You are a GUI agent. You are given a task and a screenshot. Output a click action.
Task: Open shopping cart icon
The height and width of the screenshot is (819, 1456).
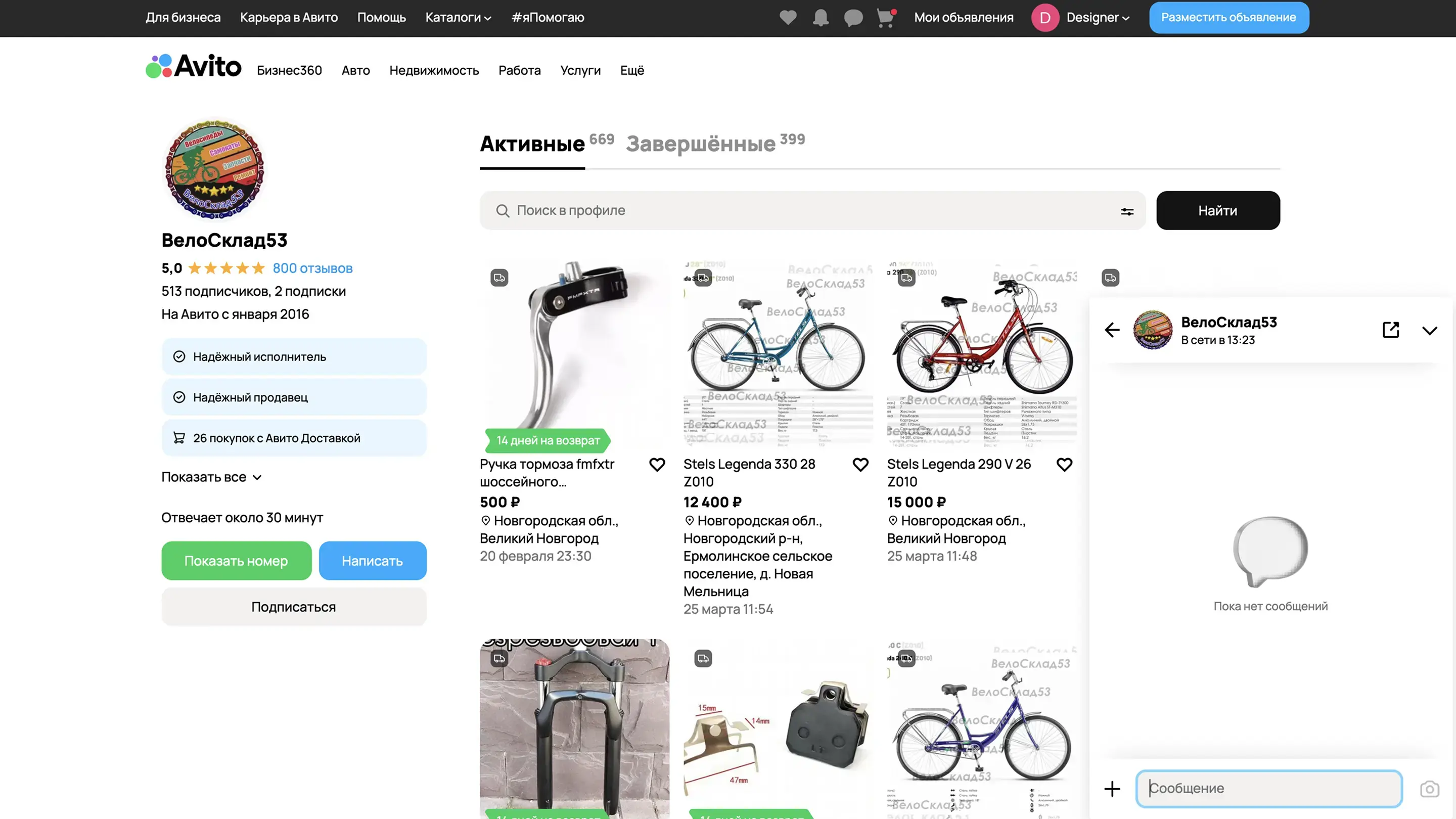886,18
